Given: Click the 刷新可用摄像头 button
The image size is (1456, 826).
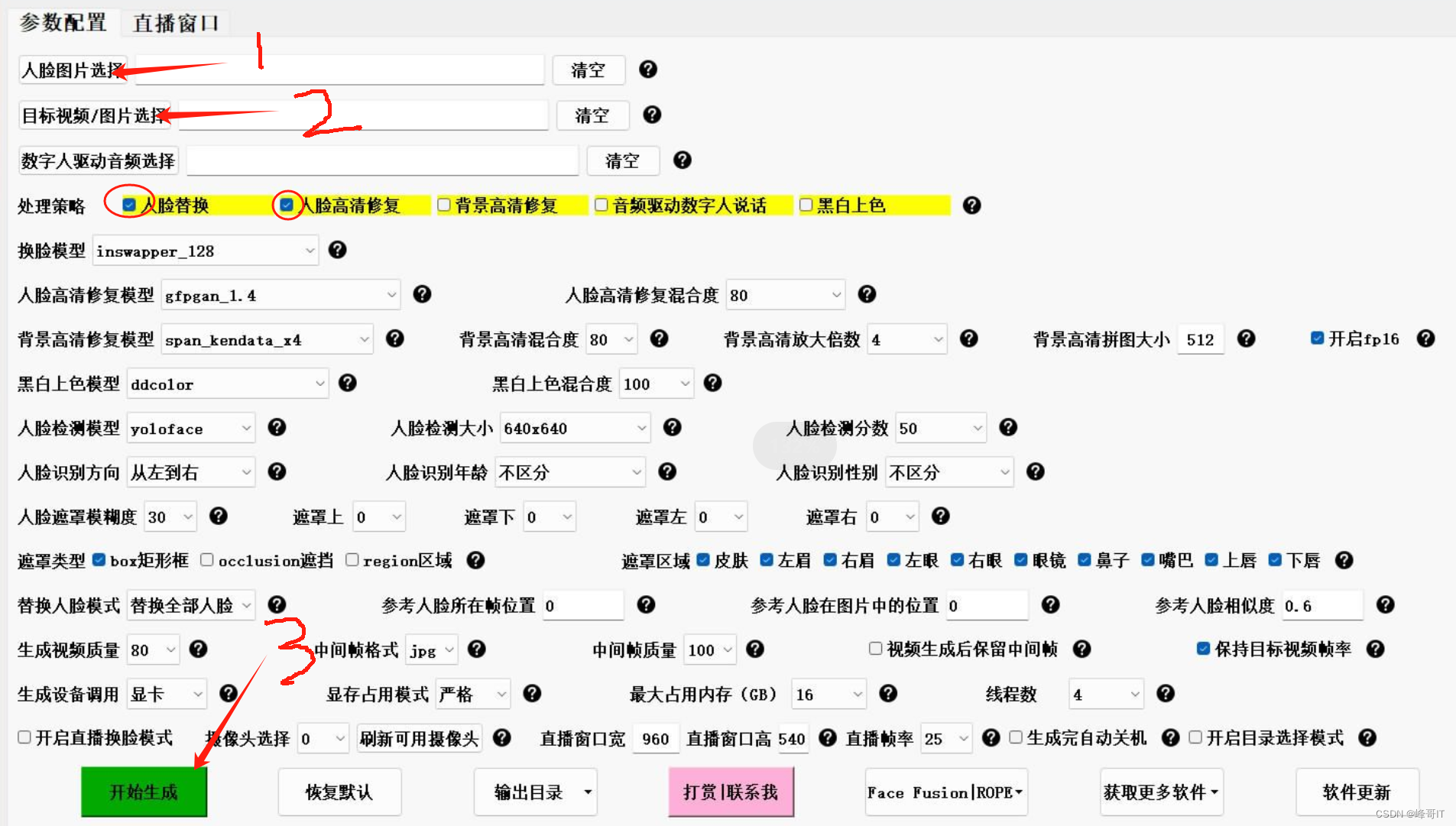Looking at the screenshot, I should 419,738.
